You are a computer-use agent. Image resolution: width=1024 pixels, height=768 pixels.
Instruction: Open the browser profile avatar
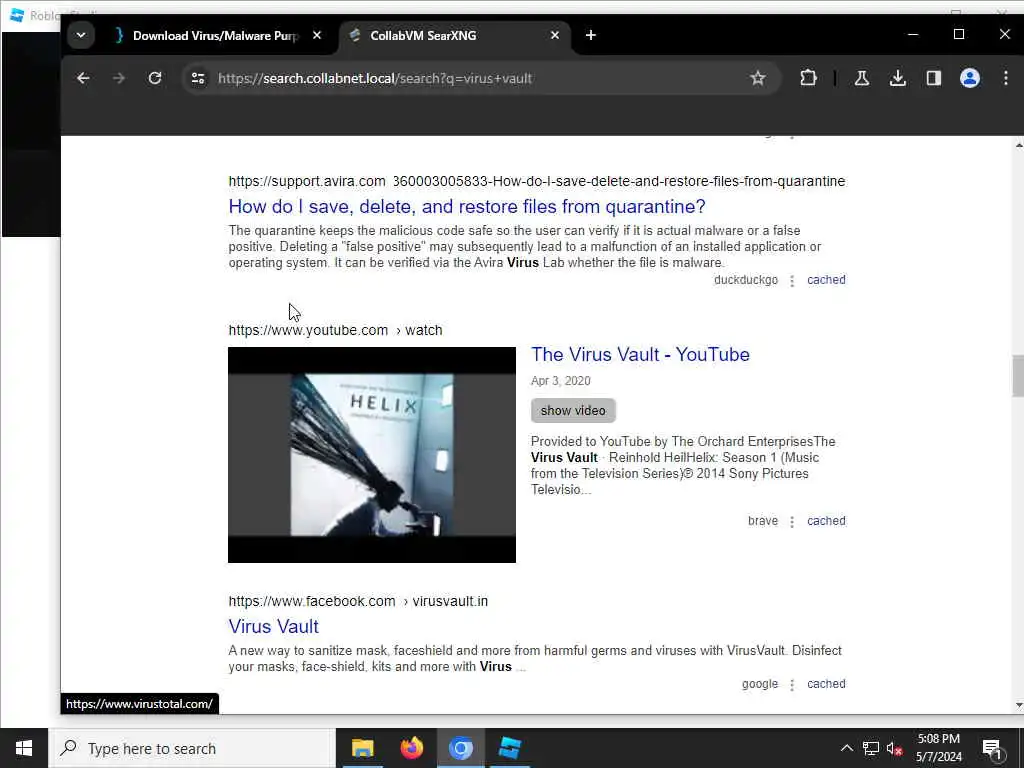pyautogui.click(x=970, y=78)
